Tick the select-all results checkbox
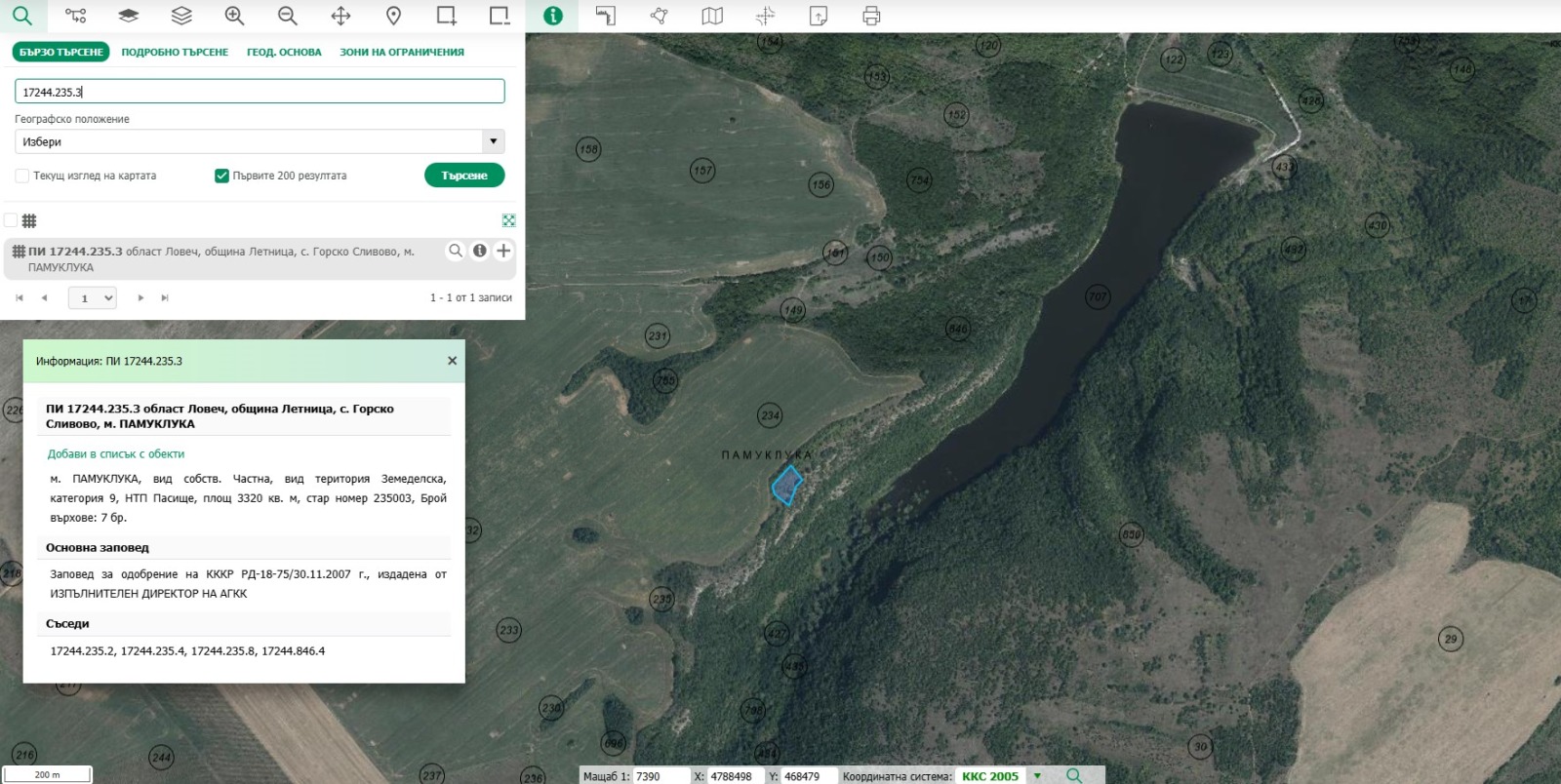1561x784 pixels. 11,220
